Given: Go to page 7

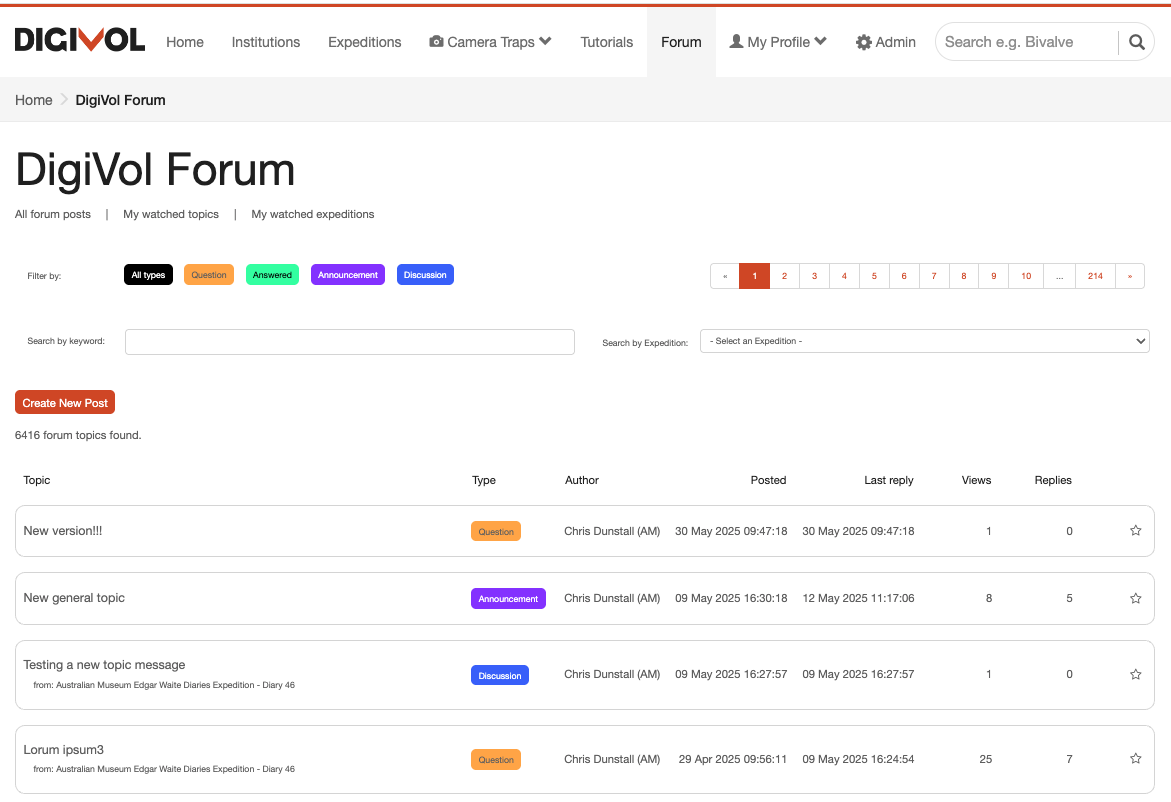Looking at the screenshot, I should [x=934, y=276].
